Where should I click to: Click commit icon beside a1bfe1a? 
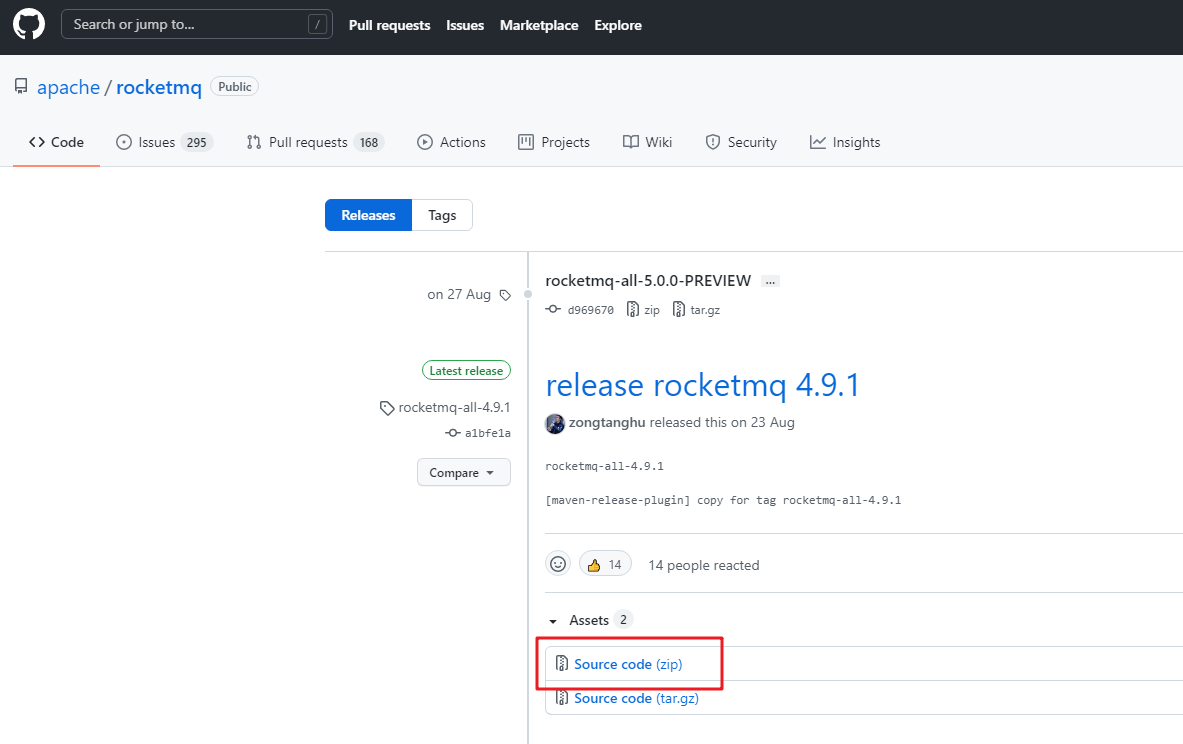pos(453,433)
